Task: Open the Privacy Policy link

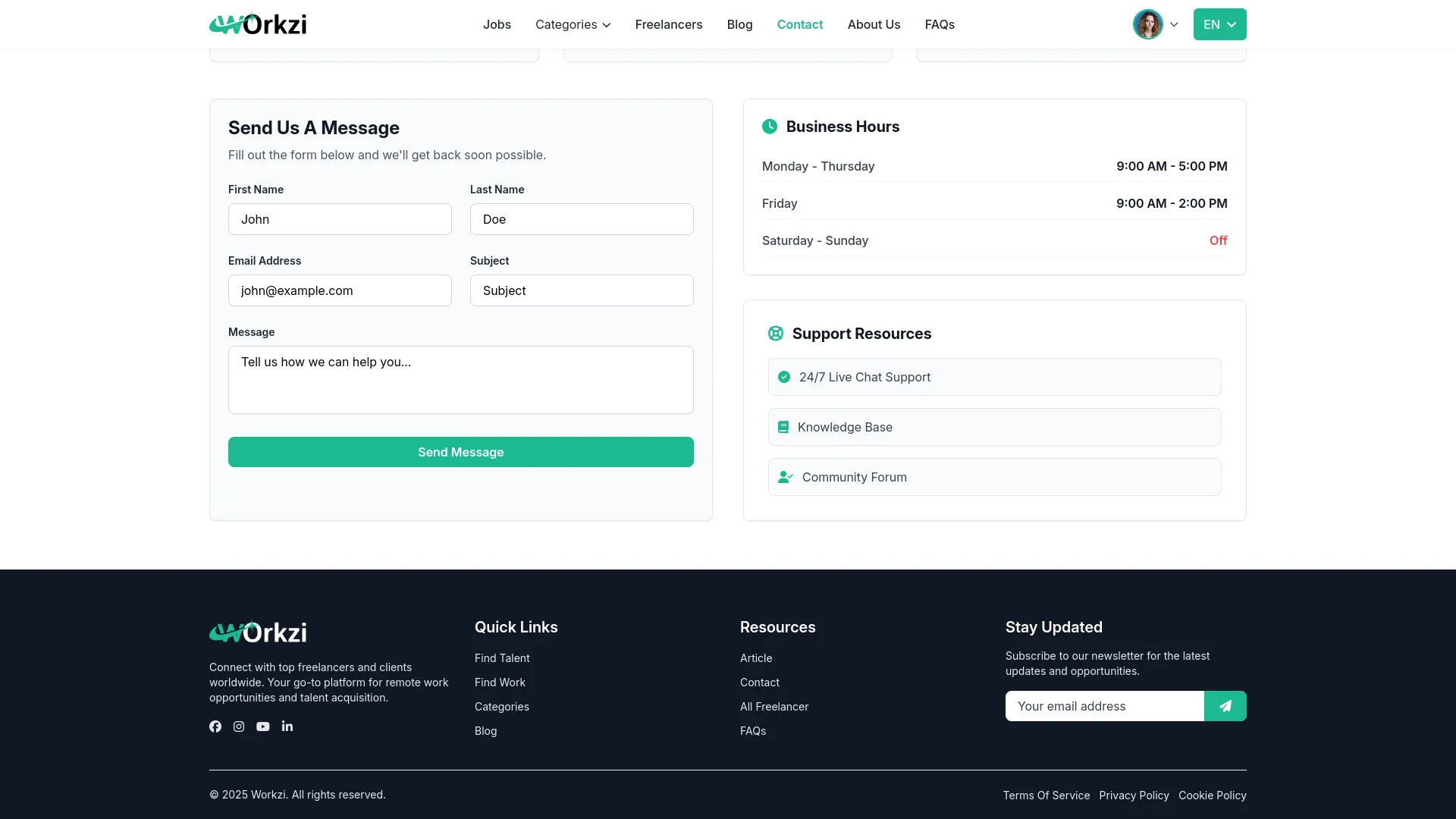Action: point(1133,795)
